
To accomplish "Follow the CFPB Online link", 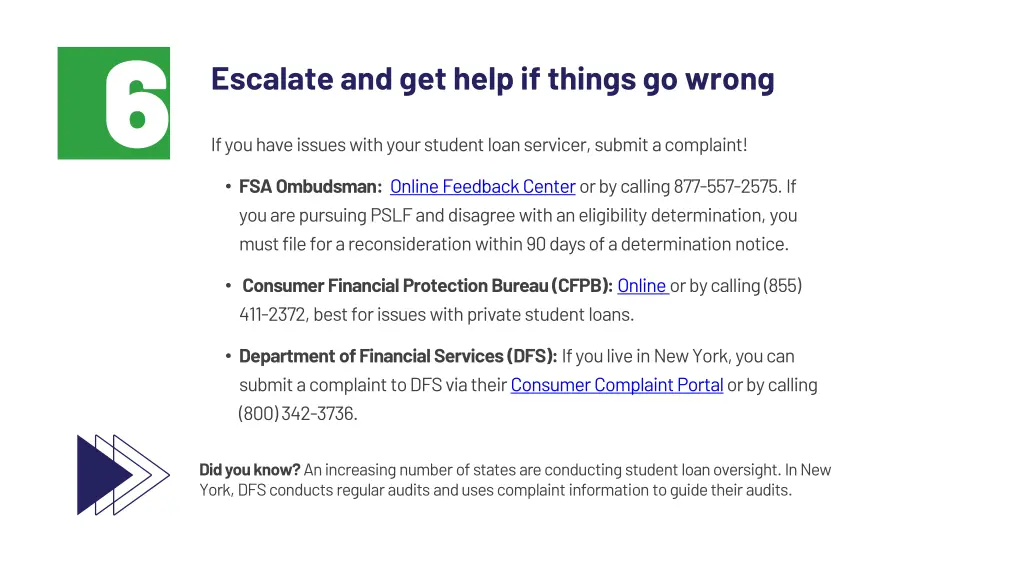I will [x=642, y=286].
